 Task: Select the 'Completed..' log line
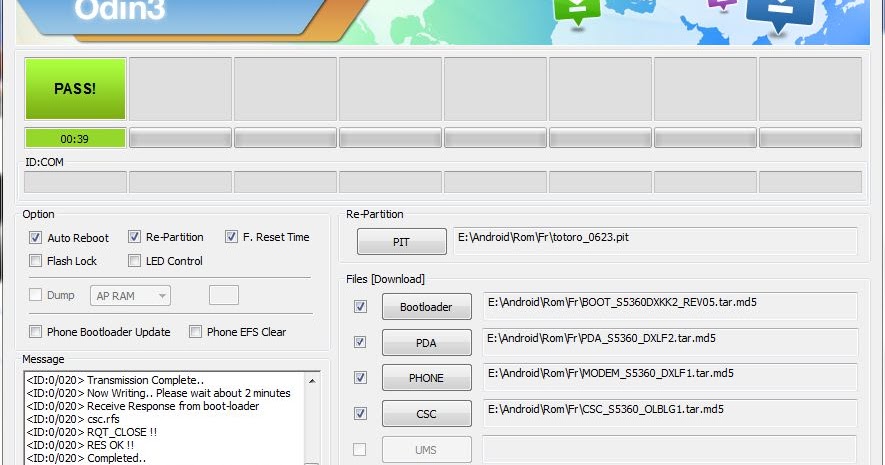[x=86, y=458]
